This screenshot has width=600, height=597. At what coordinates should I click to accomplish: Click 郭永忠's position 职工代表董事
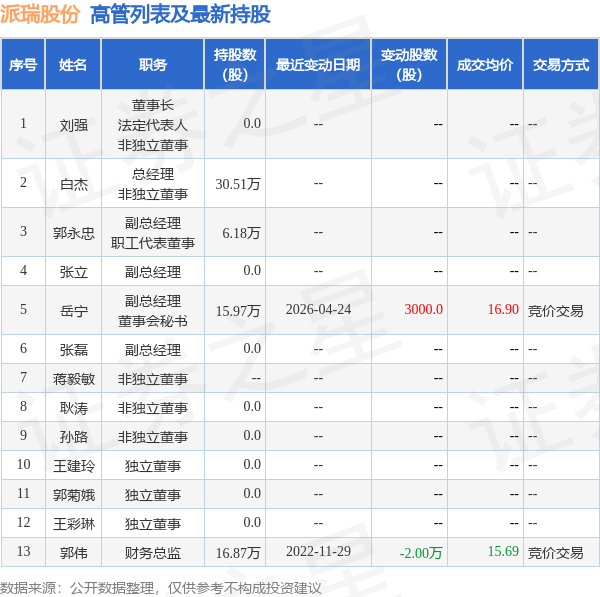click(x=153, y=243)
